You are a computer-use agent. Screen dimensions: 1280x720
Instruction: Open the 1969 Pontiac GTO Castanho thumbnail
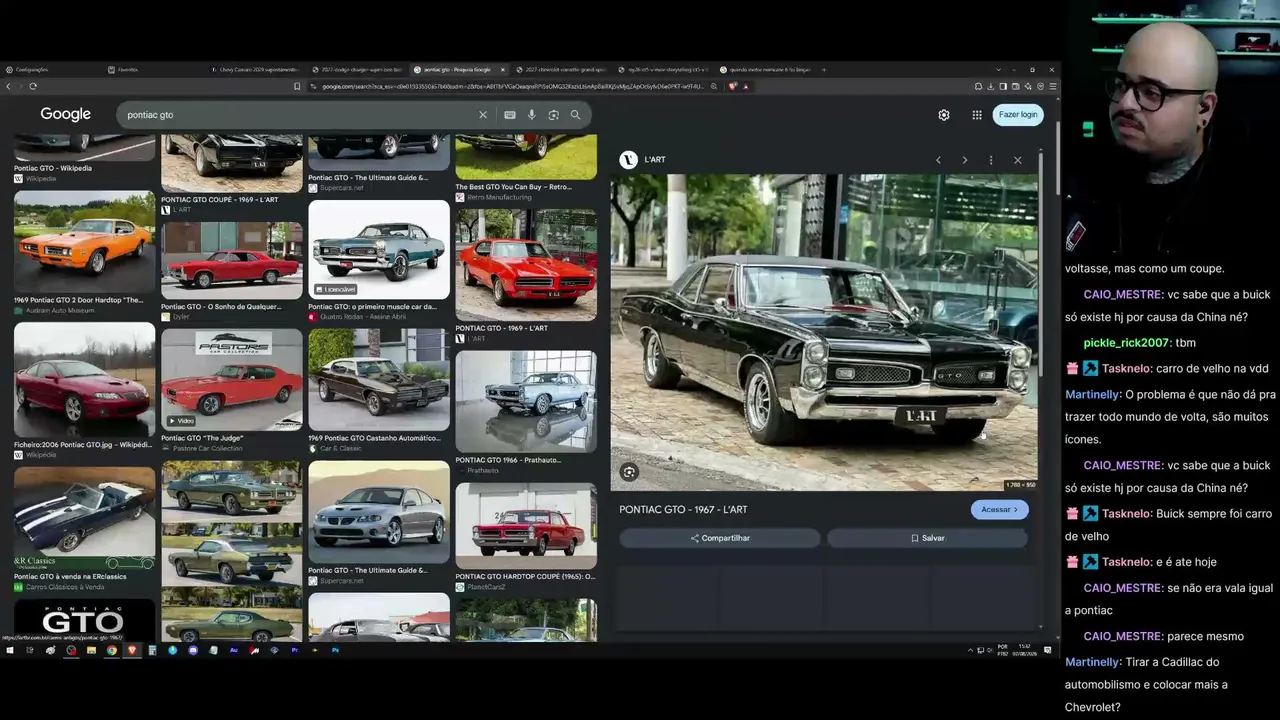tap(379, 380)
